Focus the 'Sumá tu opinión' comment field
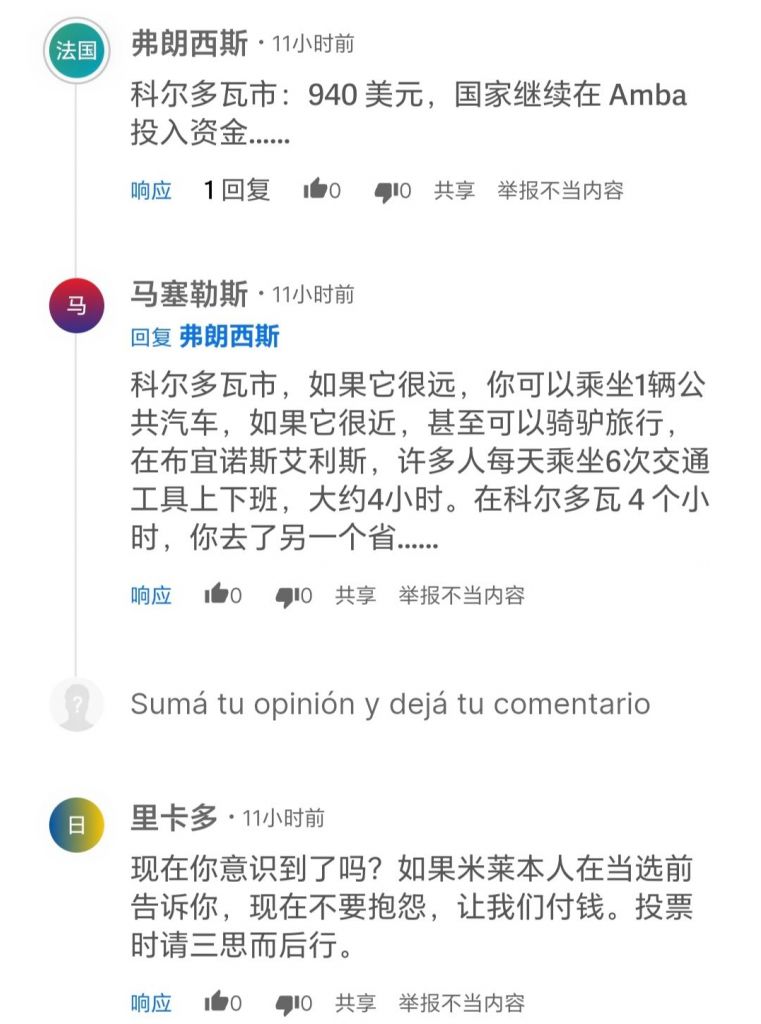This screenshot has height=1024, width=761. (390, 704)
